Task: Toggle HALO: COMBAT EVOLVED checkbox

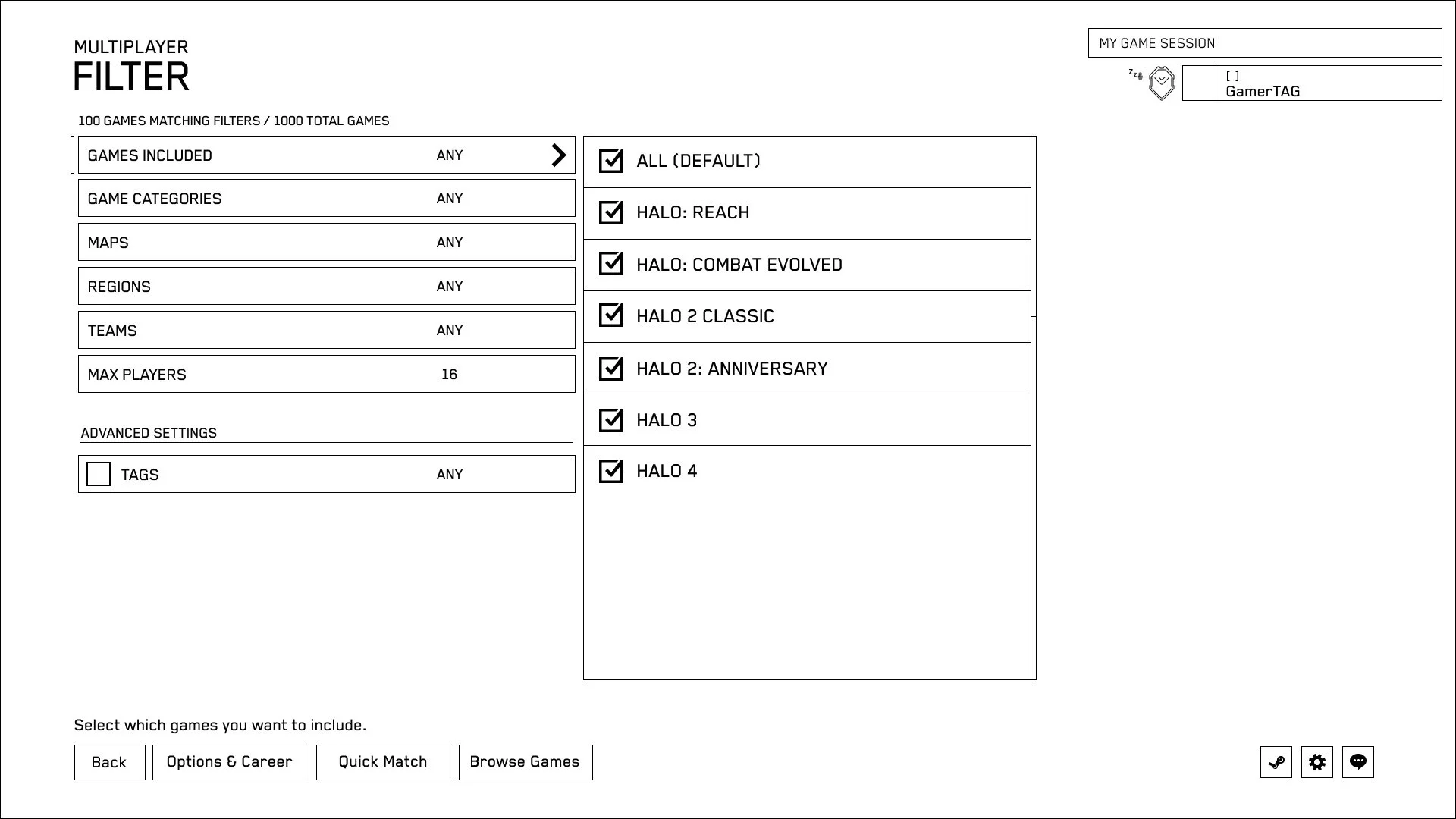Action: point(610,264)
